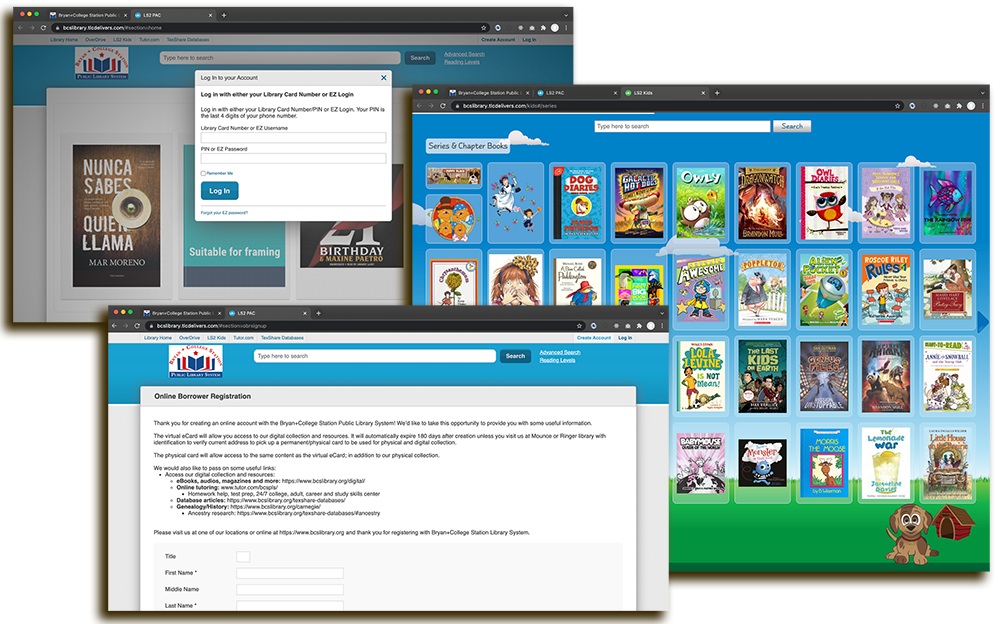Image resolution: width=1000 pixels, height=624 pixels.
Task: Focus PIN or EZ Password field
Action: click(x=293, y=158)
